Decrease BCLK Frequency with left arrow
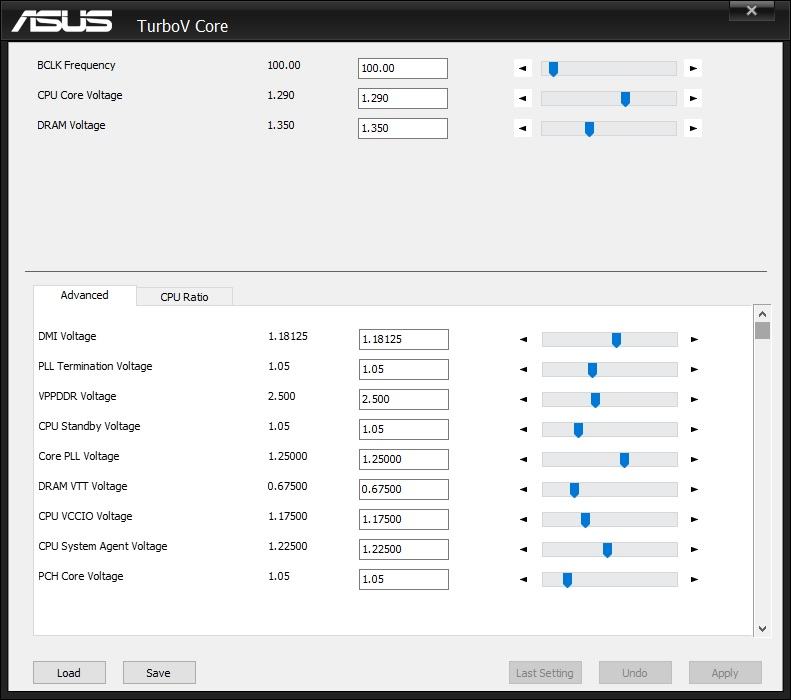 coord(523,68)
